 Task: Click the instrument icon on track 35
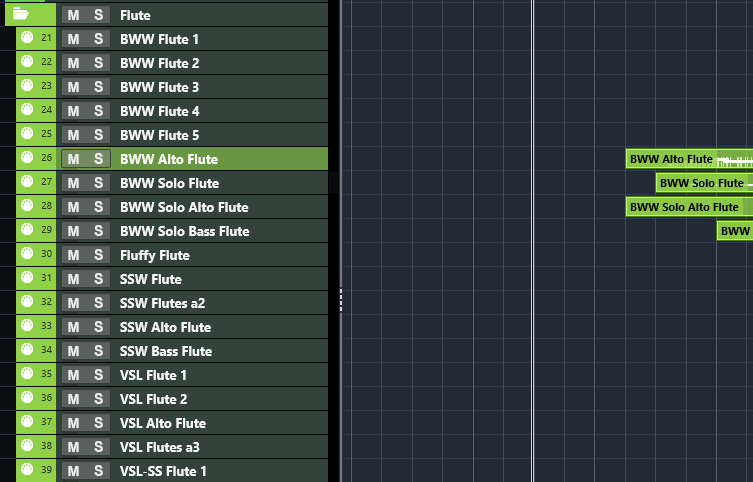27,375
